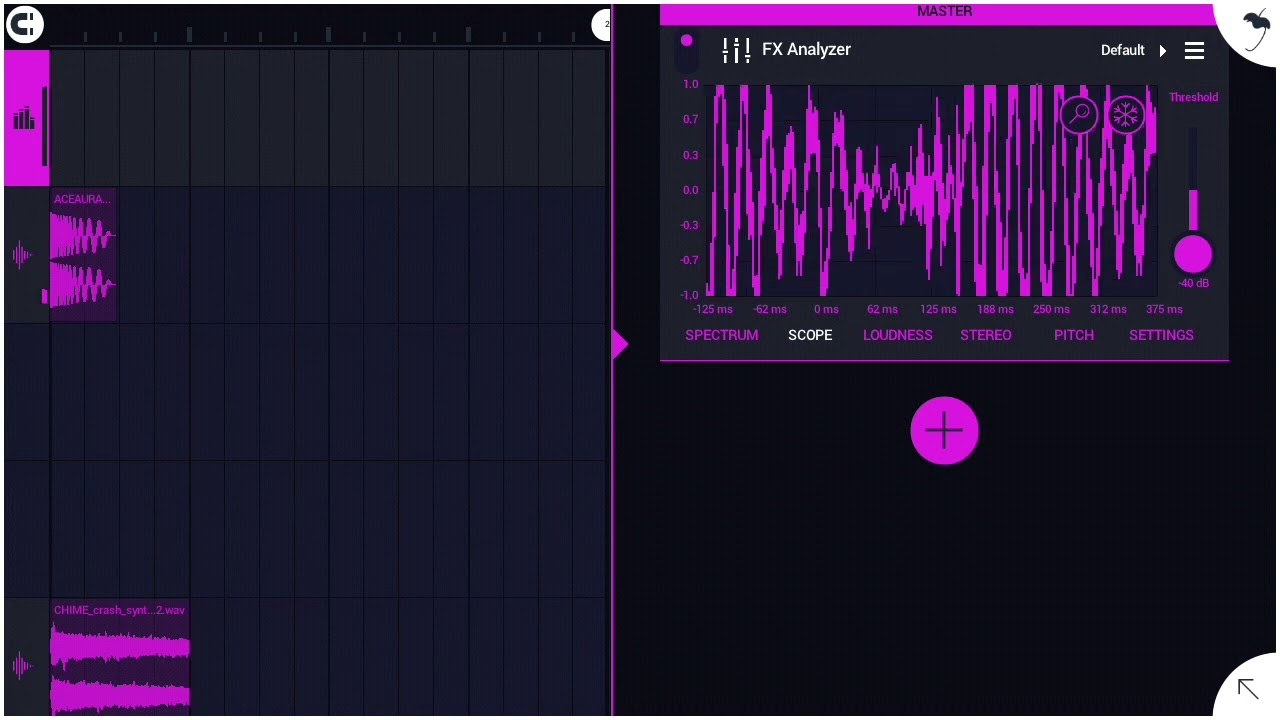
Task: Select the ACEAURA track waveform icon
Action: point(23,255)
